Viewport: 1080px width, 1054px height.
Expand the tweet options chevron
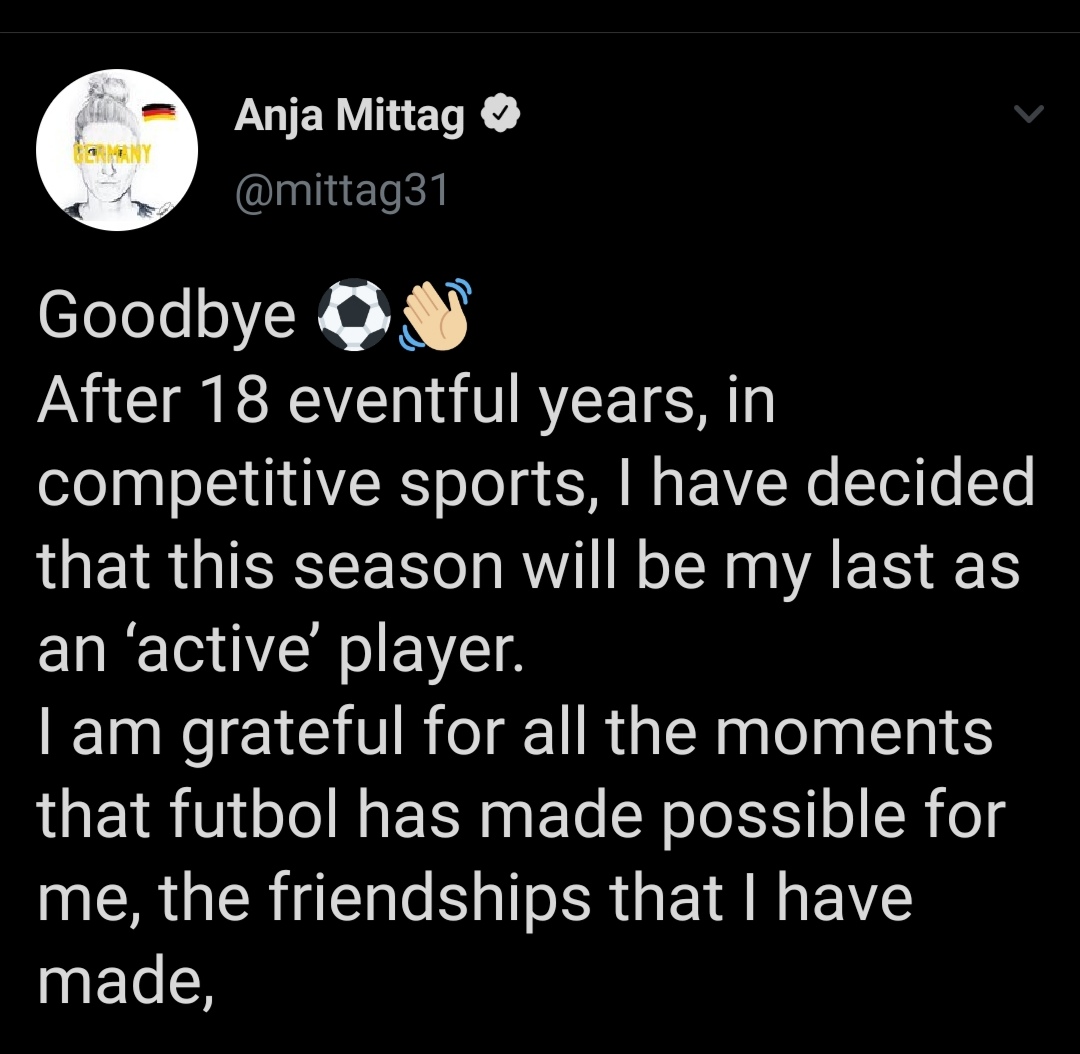1029,113
